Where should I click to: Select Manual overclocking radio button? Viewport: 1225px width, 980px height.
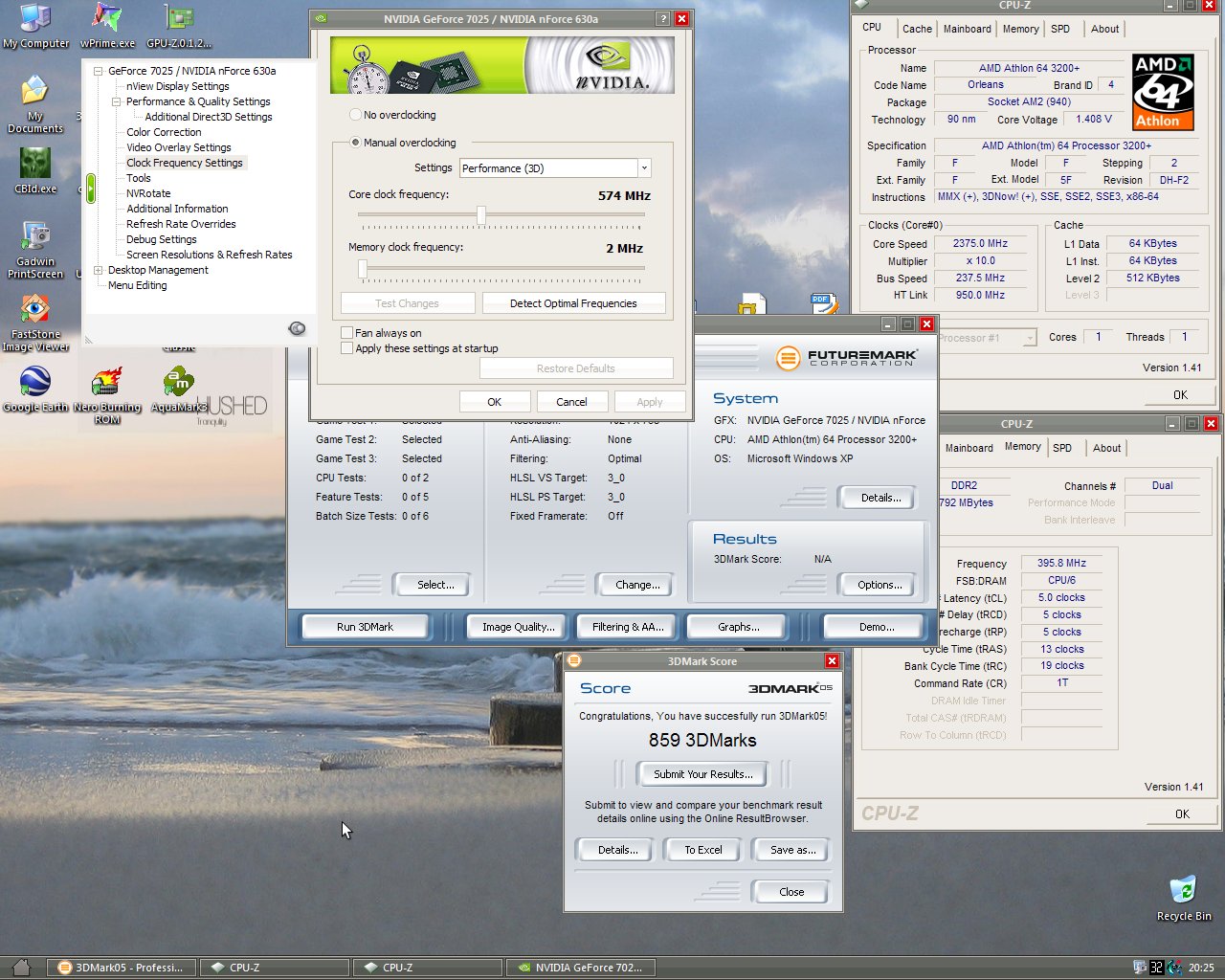tap(356, 143)
